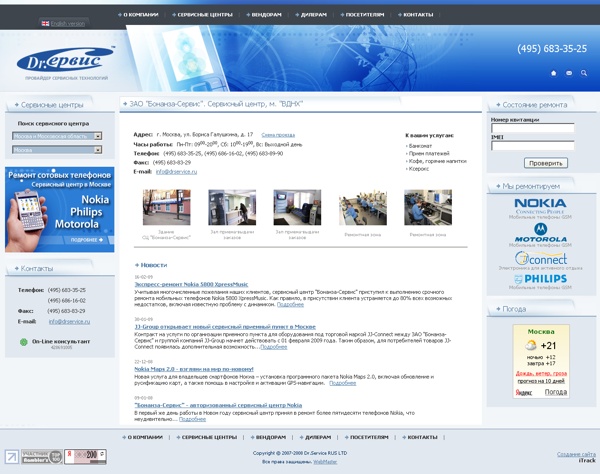Click the weather cloud-sun icon
The height and width of the screenshot is (474, 600).
[x=531, y=345]
